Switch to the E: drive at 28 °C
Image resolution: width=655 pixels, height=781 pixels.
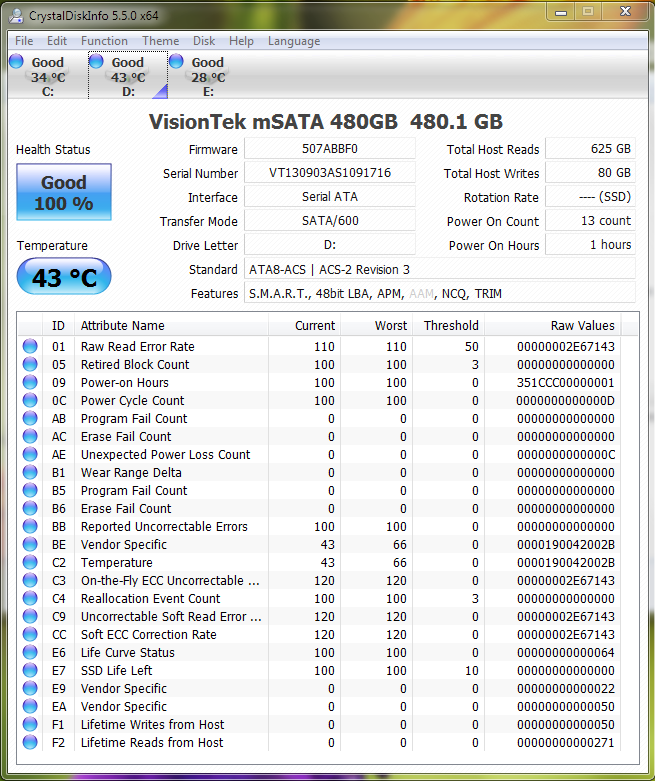208,77
